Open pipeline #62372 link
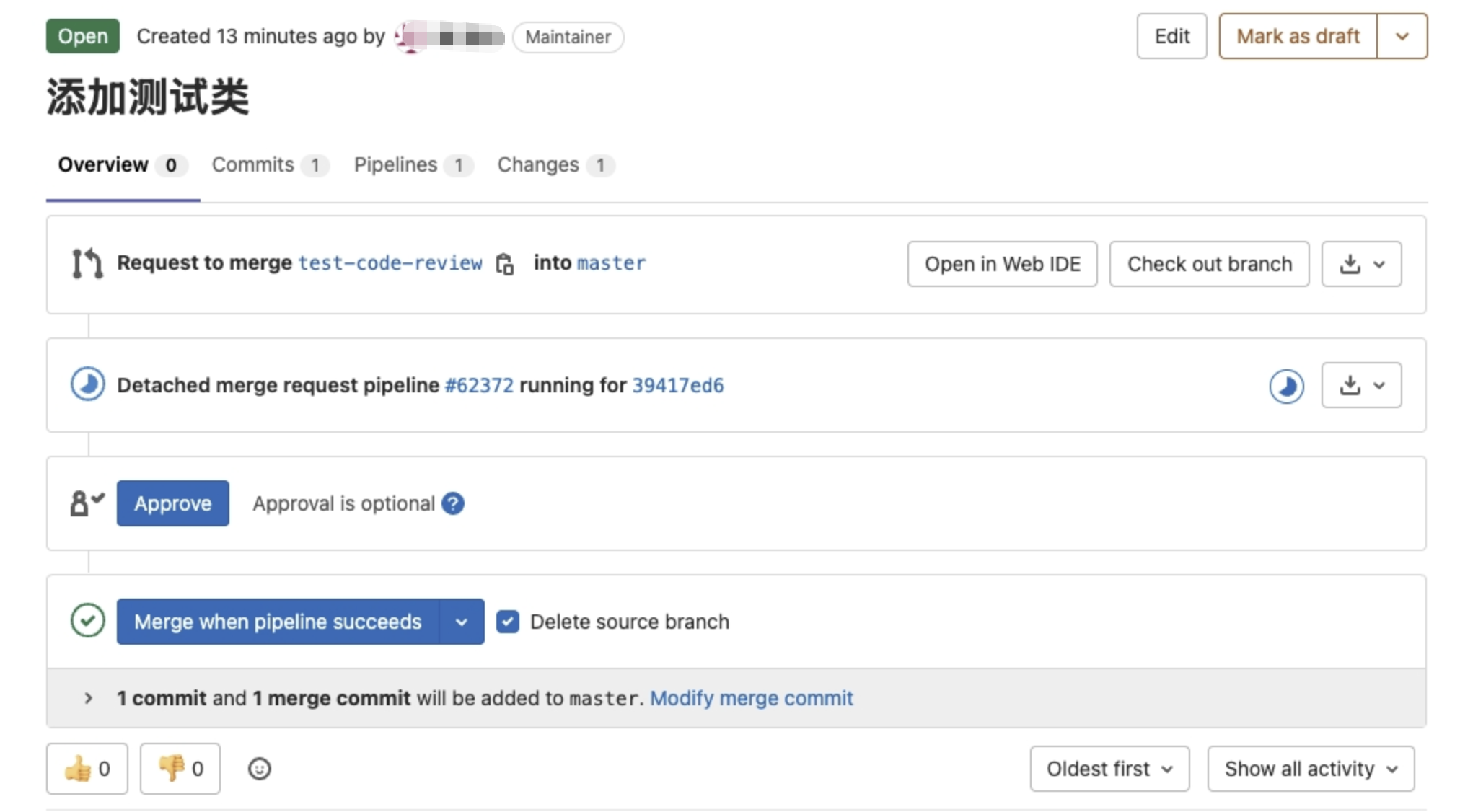 (x=479, y=386)
